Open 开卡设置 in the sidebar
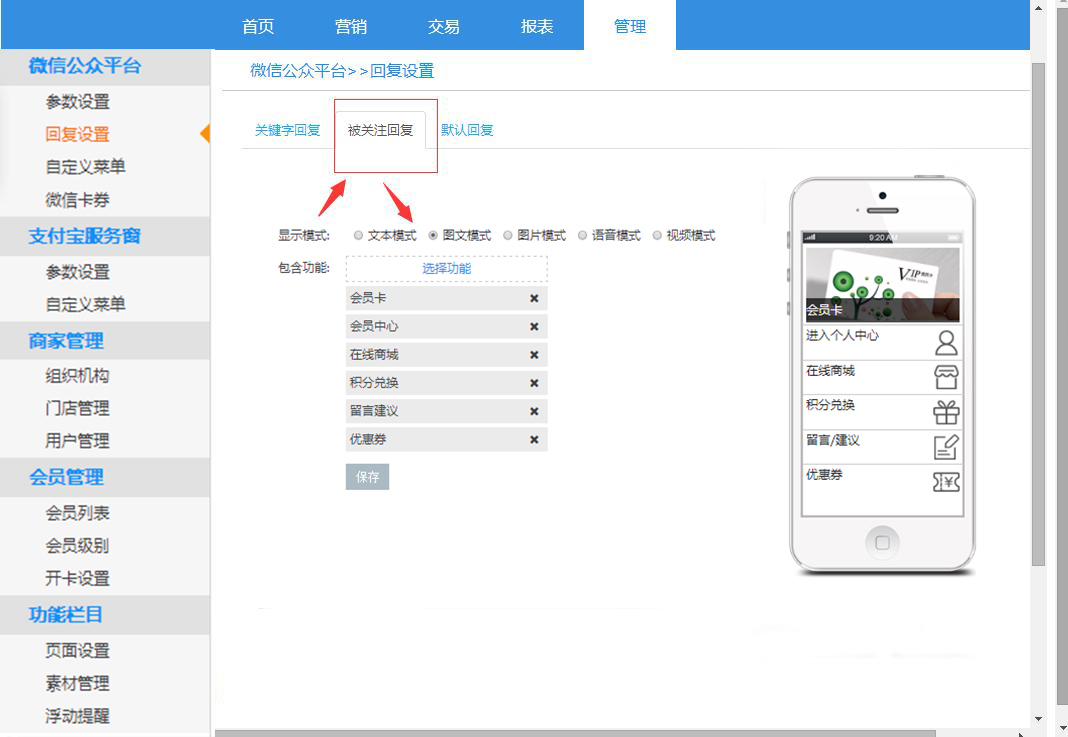The image size is (1068, 737). pos(78,579)
